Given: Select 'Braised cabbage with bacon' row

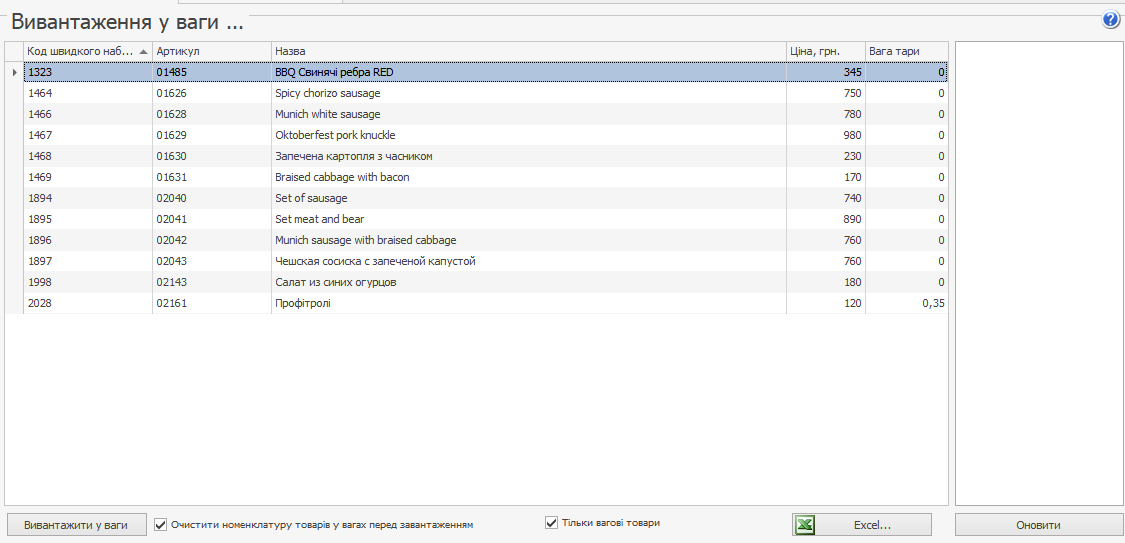Looking at the screenshot, I should [x=342, y=177].
